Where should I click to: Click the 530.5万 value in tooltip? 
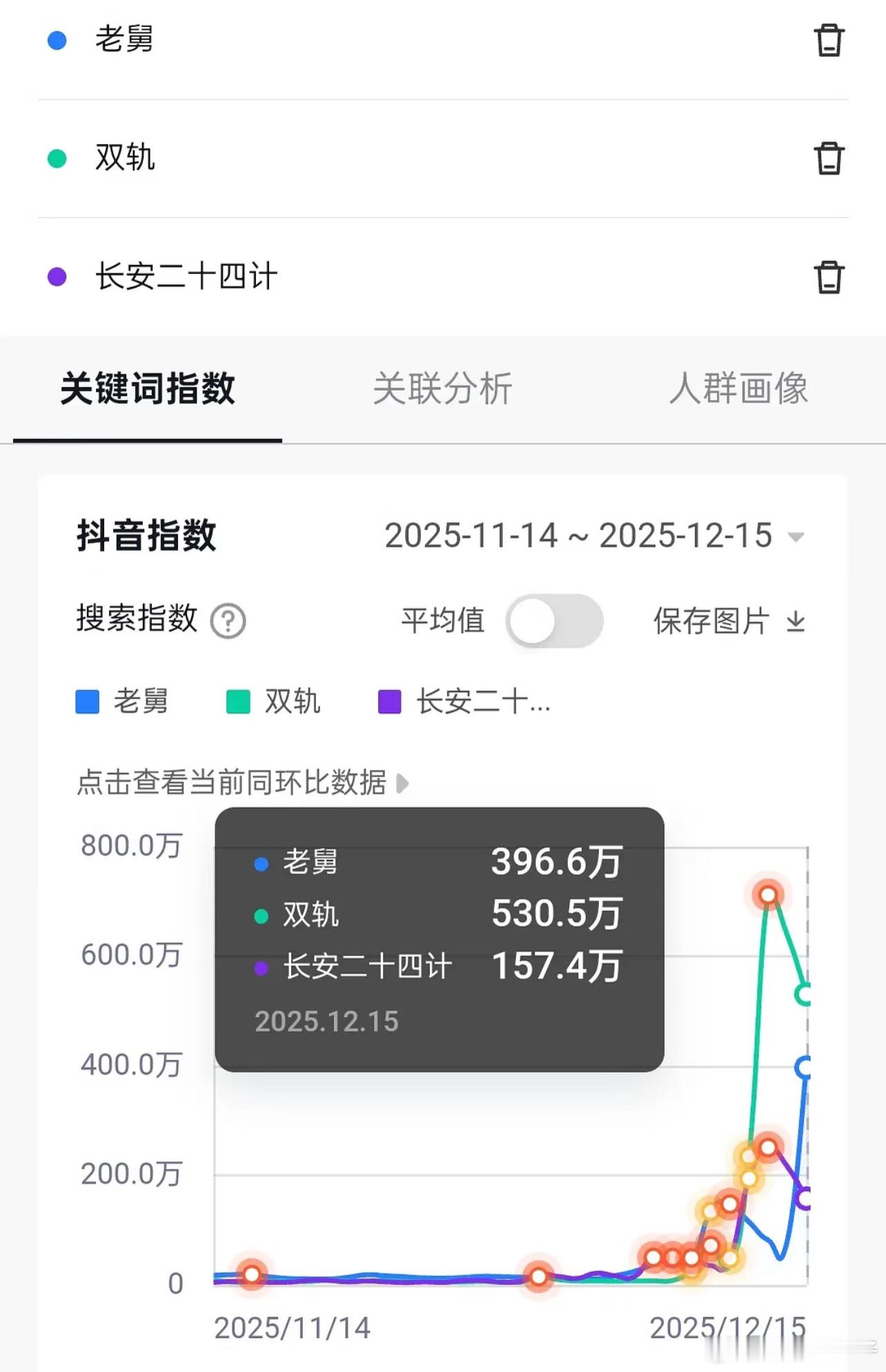[557, 914]
